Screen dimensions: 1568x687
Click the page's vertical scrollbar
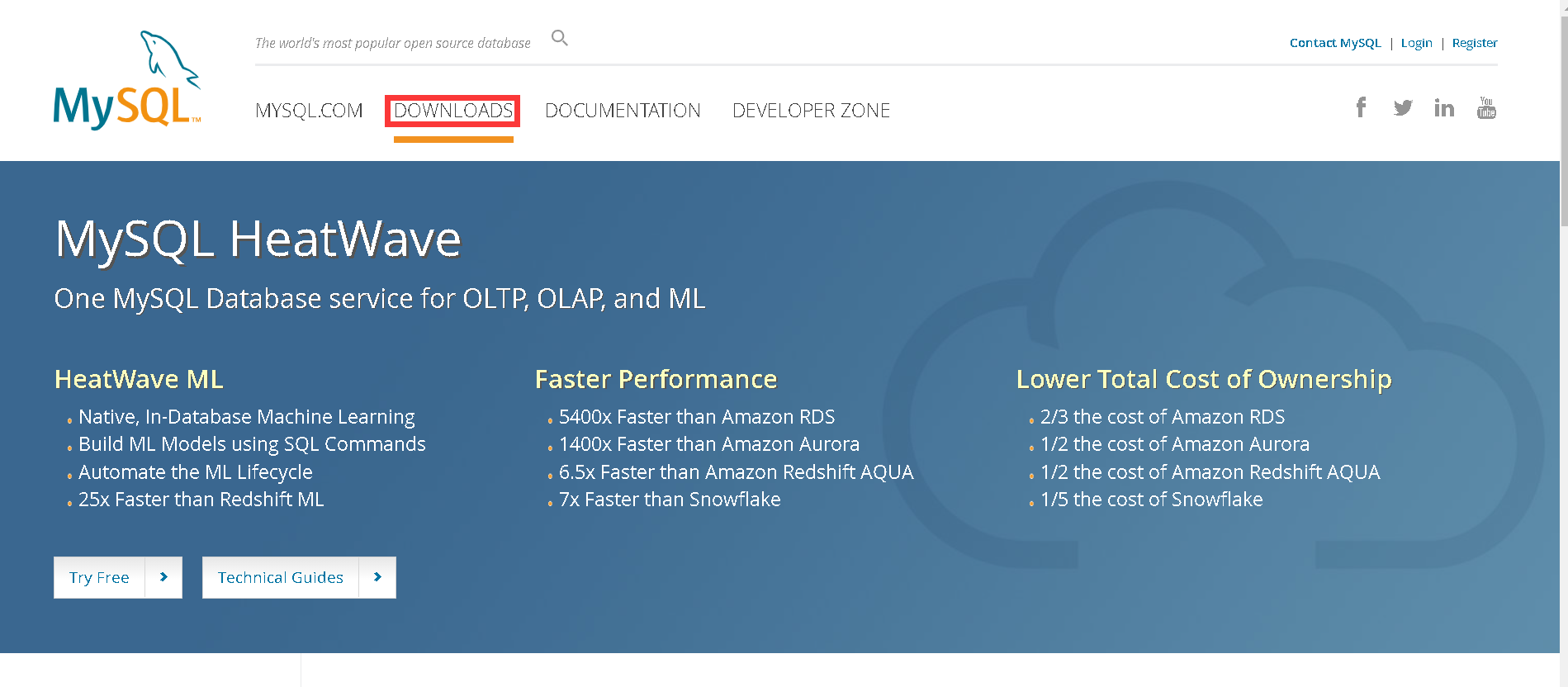tap(1563, 124)
